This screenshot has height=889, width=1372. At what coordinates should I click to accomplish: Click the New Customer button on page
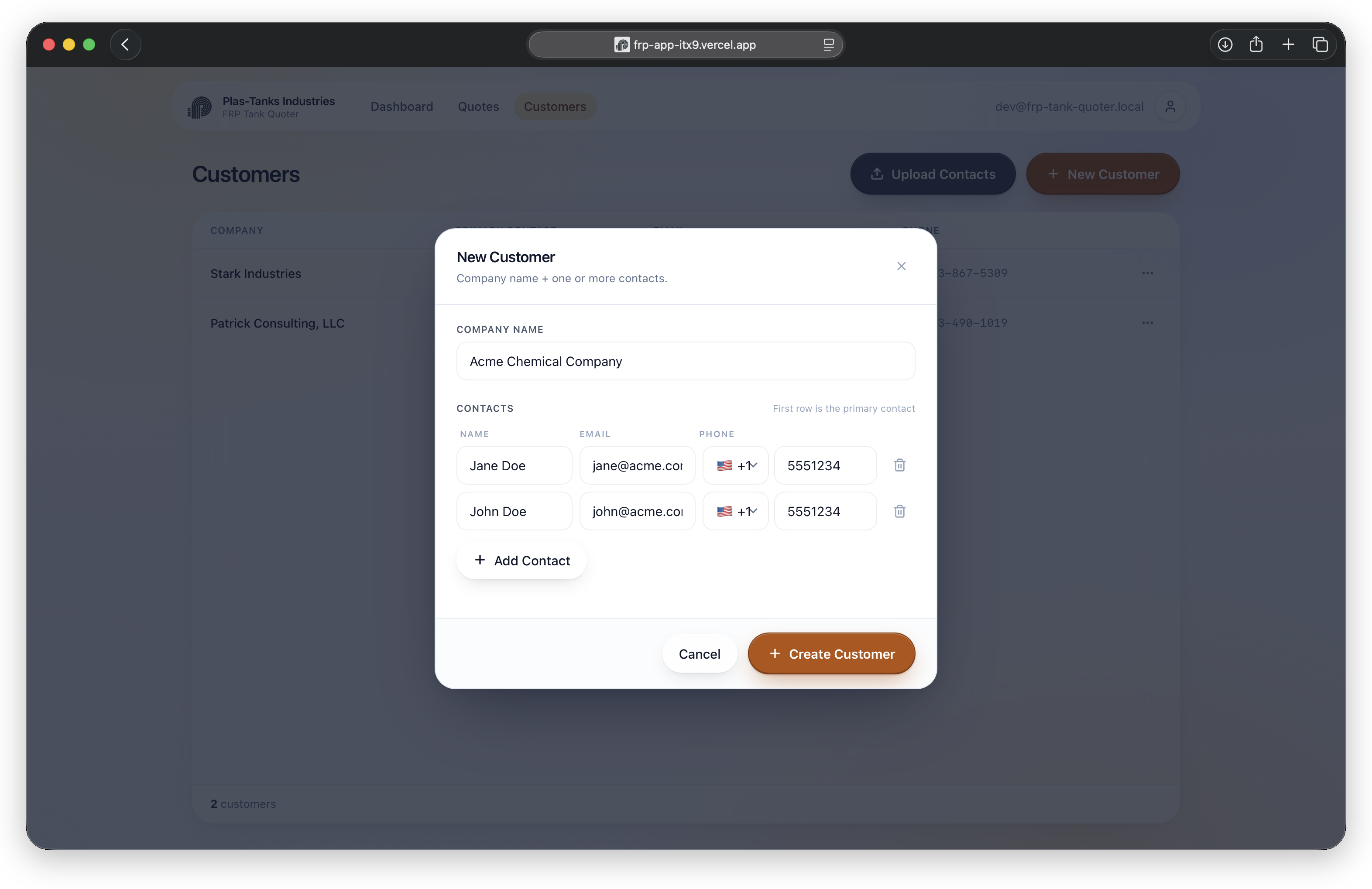[1103, 174]
